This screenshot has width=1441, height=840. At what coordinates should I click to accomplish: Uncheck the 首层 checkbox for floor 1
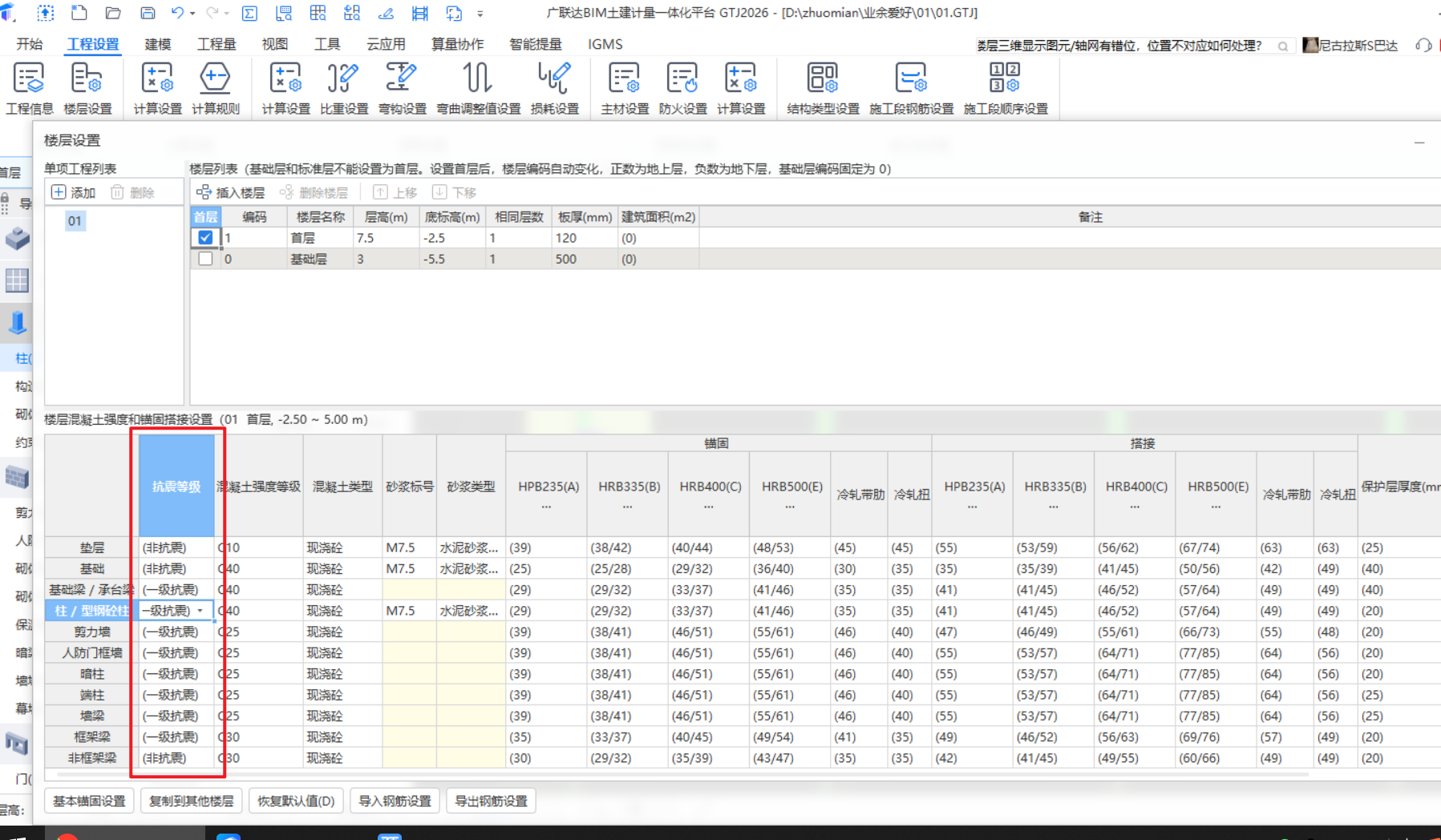pyautogui.click(x=205, y=238)
